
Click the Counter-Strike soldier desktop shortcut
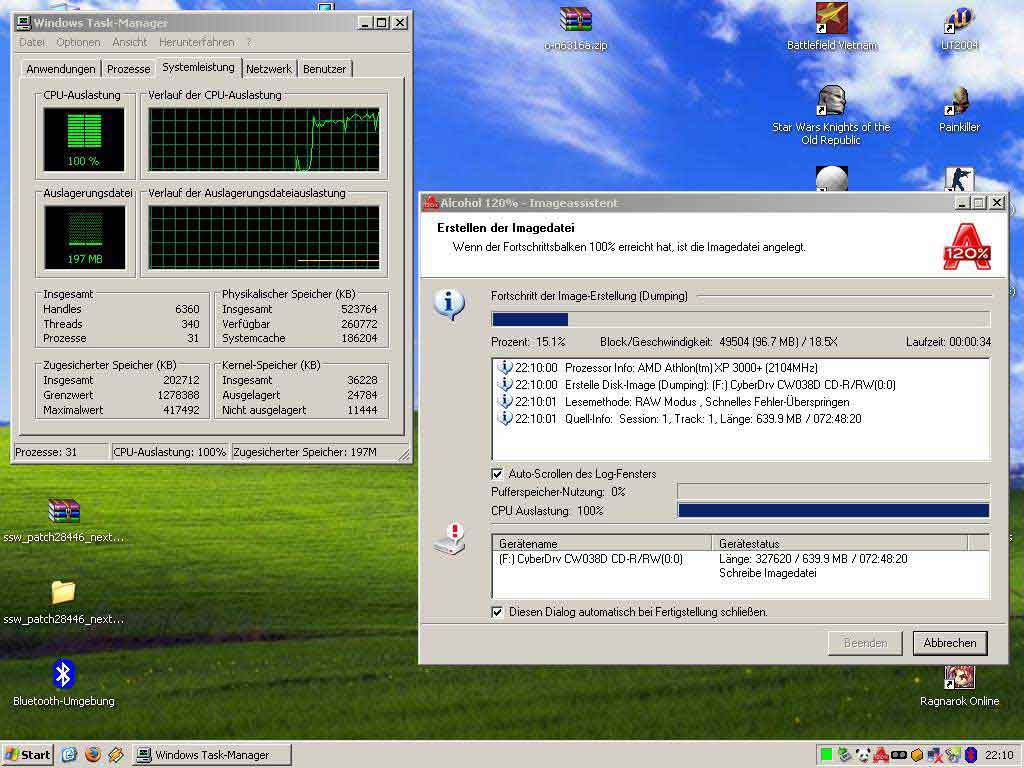click(x=959, y=179)
